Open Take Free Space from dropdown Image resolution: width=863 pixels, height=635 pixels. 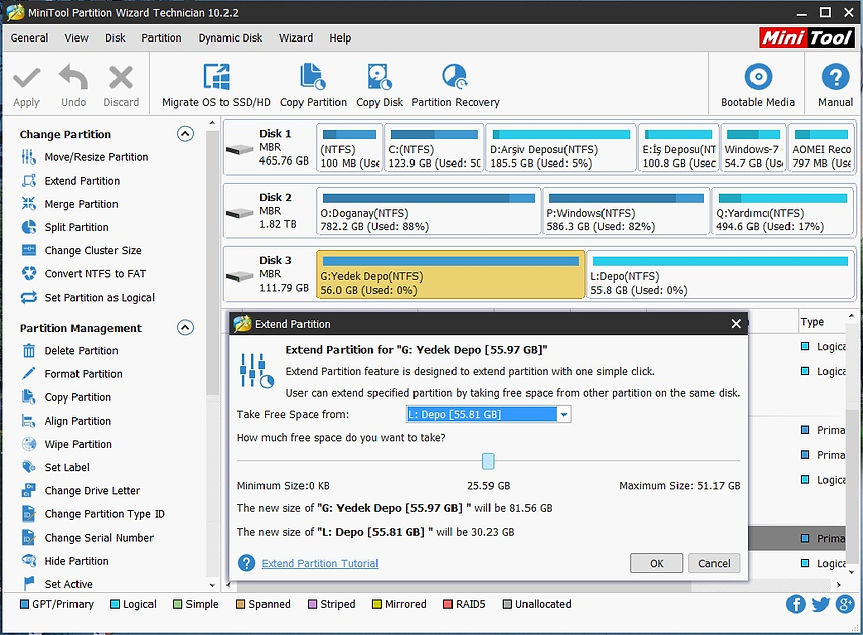[x=564, y=414]
